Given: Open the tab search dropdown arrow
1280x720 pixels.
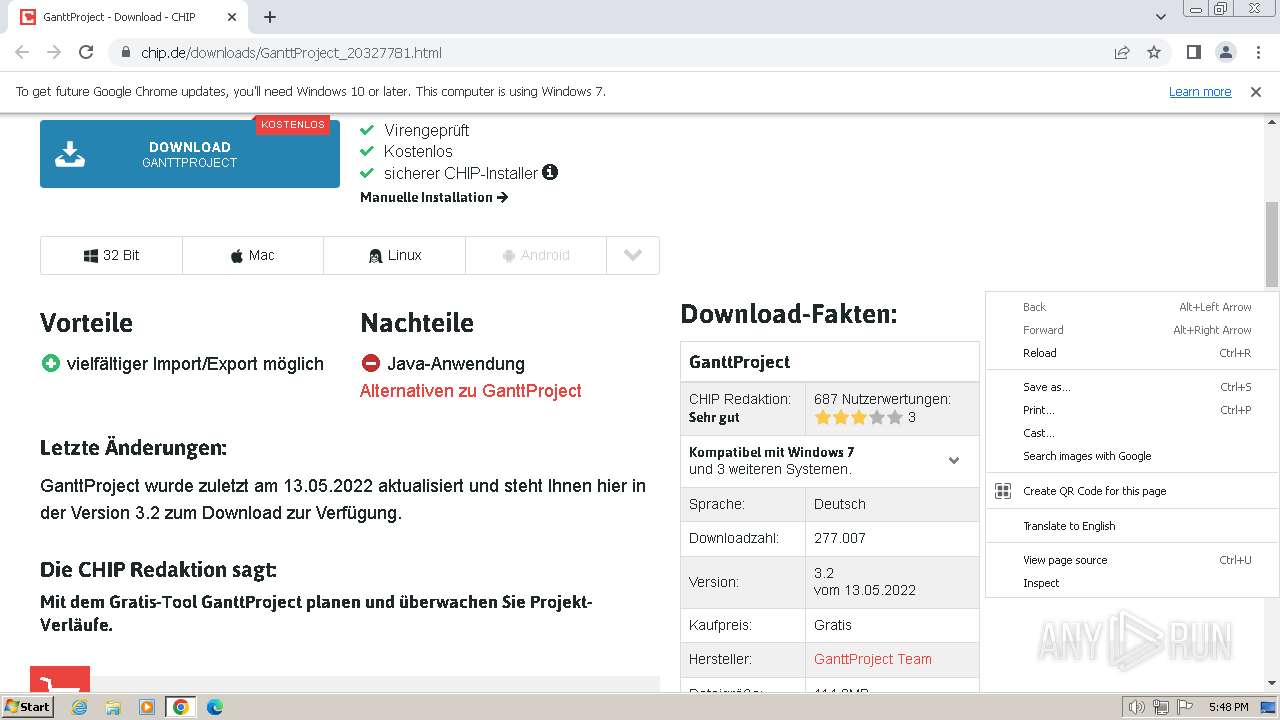Looking at the screenshot, I should pyautogui.click(x=1161, y=17).
